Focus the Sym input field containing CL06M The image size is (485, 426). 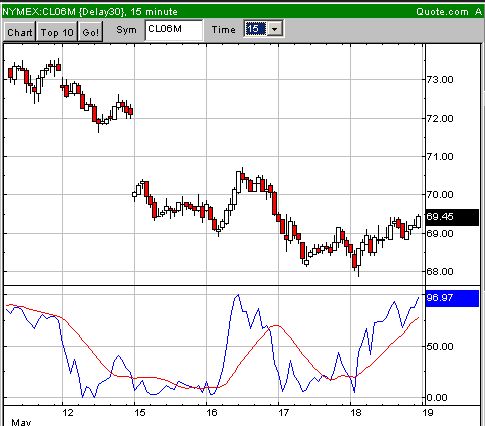point(174,30)
